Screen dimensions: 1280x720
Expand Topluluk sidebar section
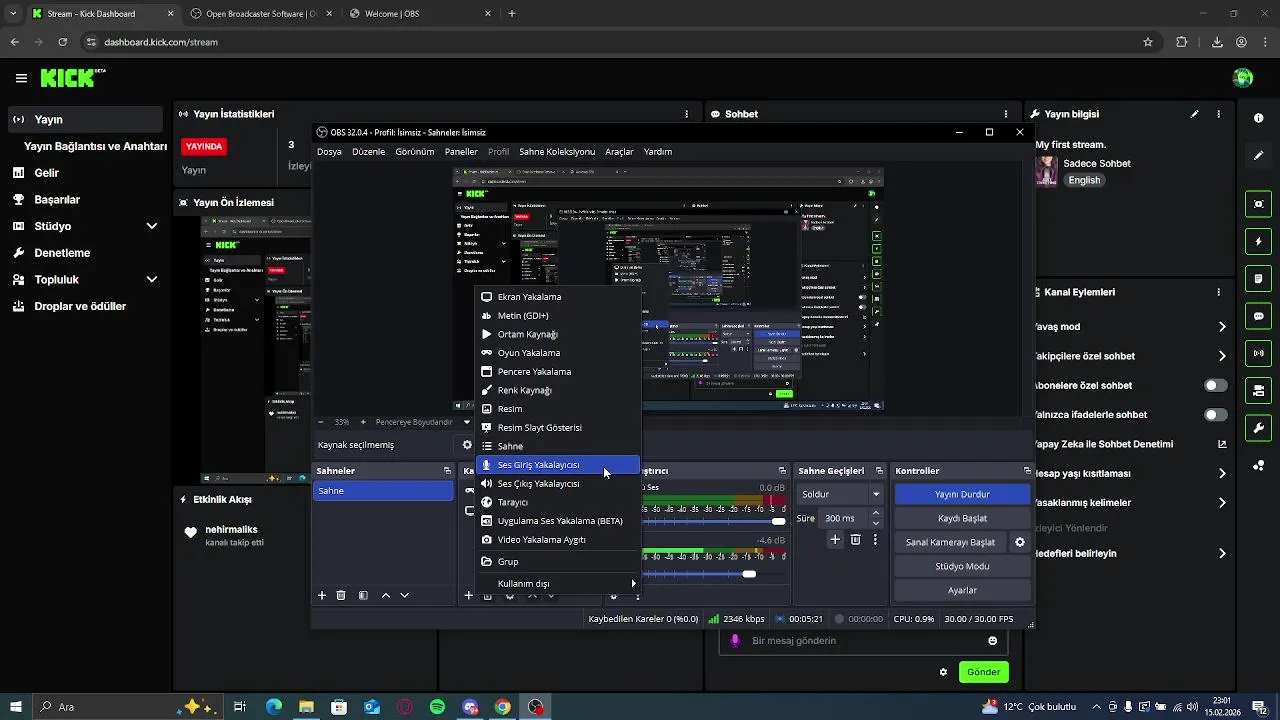pyautogui.click(x=152, y=280)
